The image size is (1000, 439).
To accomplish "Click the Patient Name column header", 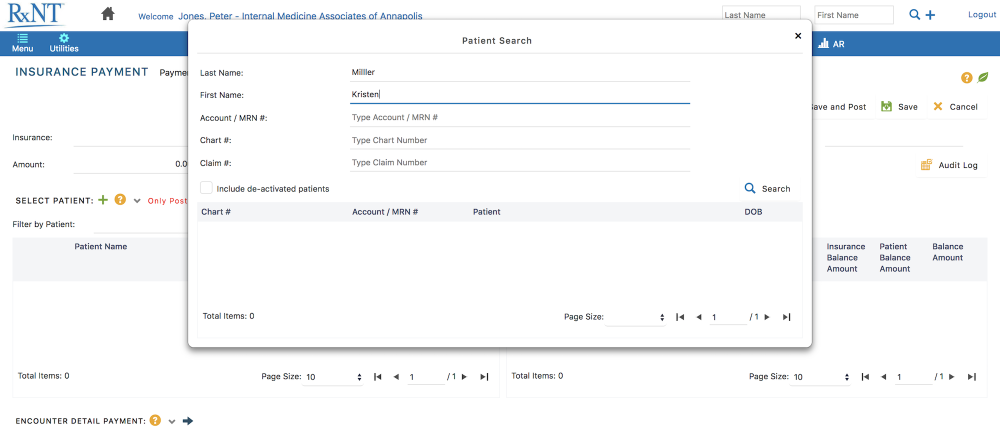I will pos(101,246).
